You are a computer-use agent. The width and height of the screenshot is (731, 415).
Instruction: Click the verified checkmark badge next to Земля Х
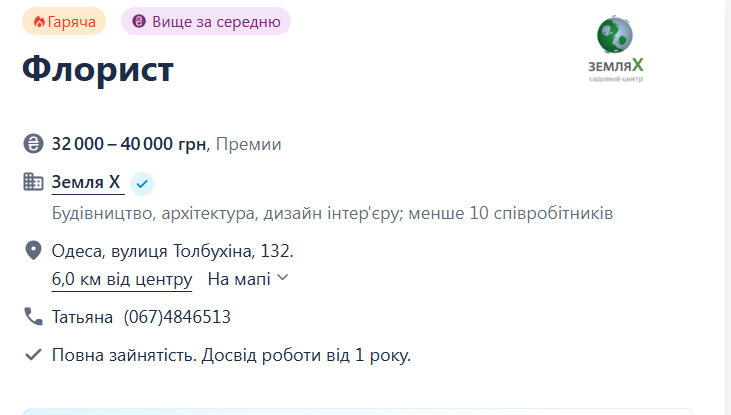142,184
